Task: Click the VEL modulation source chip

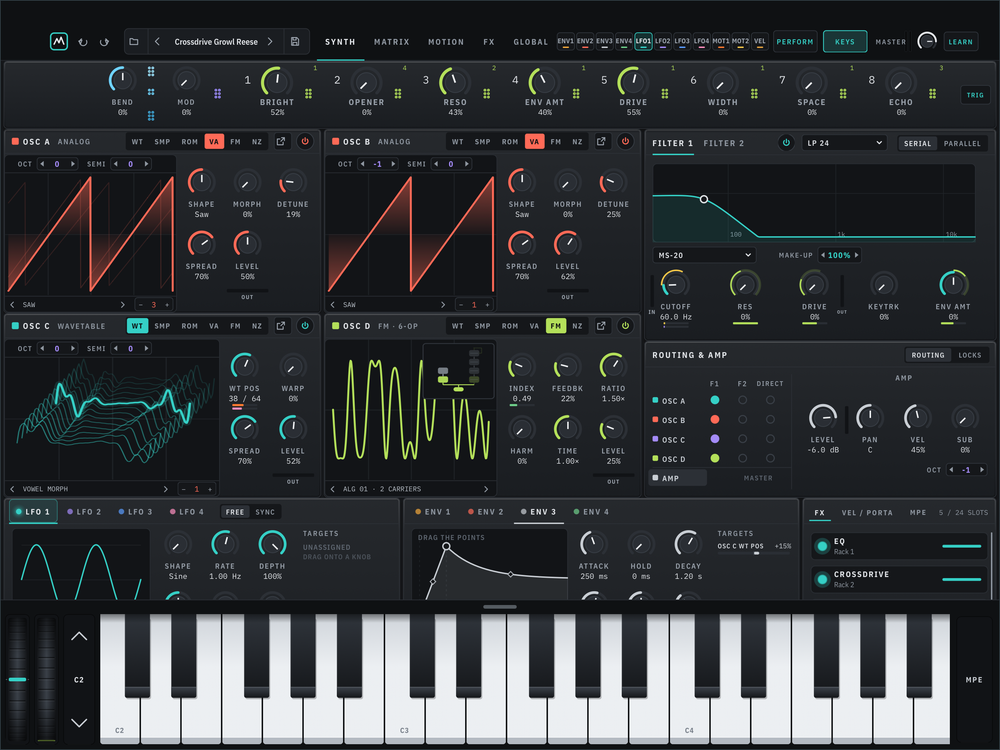Action: click(760, 41)
